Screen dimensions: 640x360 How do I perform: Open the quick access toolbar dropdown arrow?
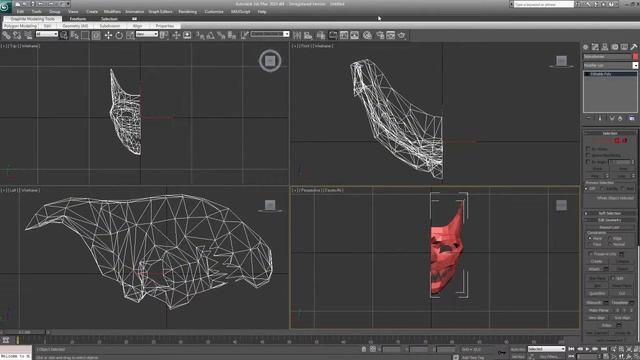(68, 4)
